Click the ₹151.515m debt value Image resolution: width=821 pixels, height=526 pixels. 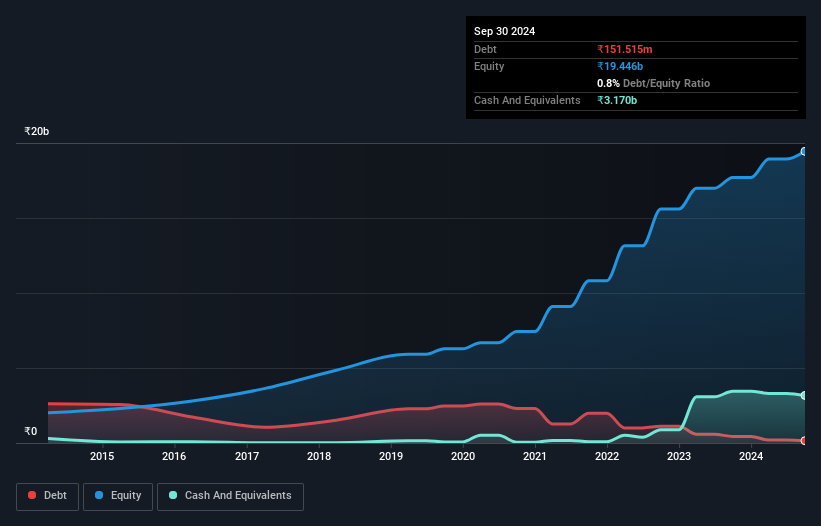(625, 49)
